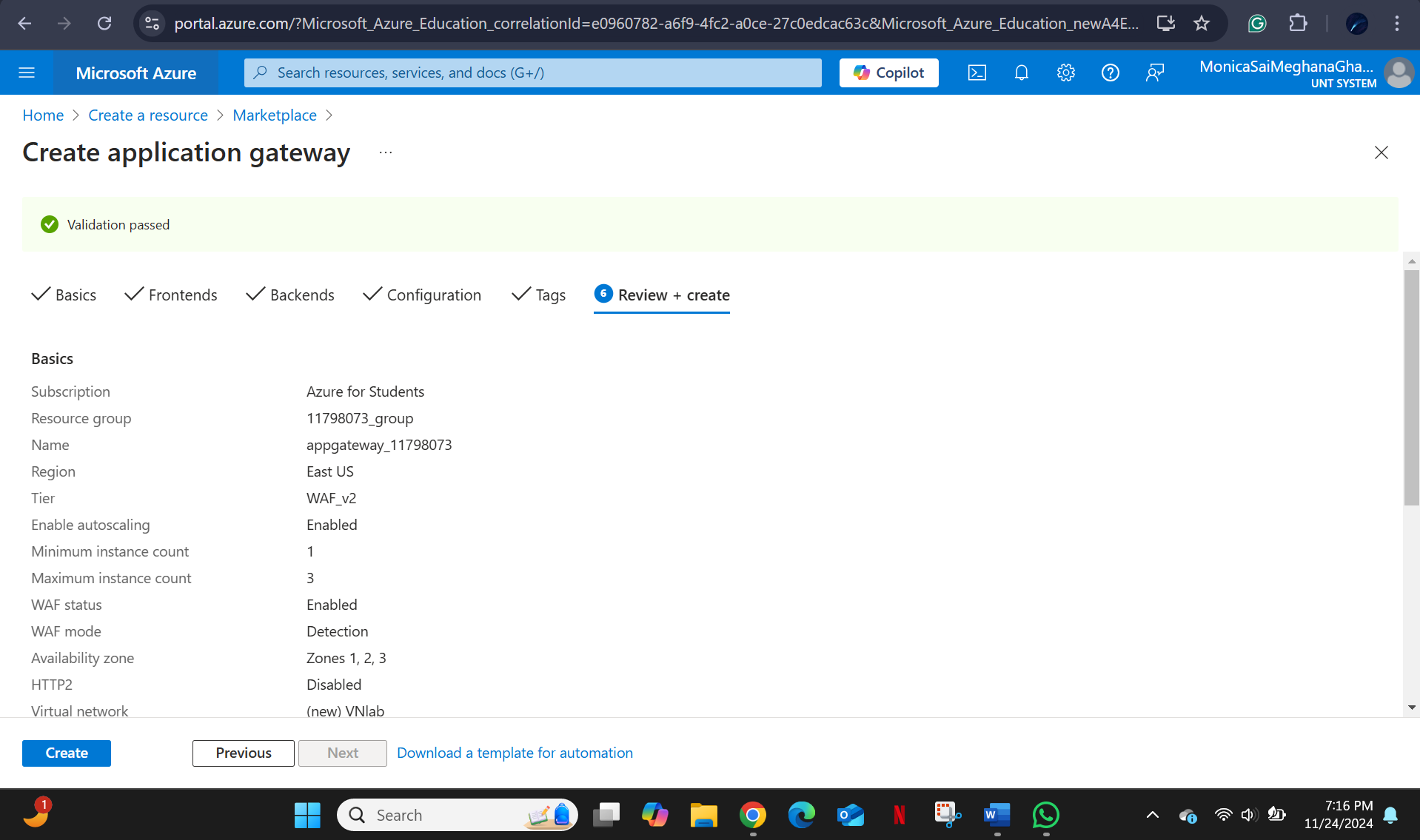
Task: Go to Microsoft Azure home logo
Action: pyautogui.click(x=136, y=73)
